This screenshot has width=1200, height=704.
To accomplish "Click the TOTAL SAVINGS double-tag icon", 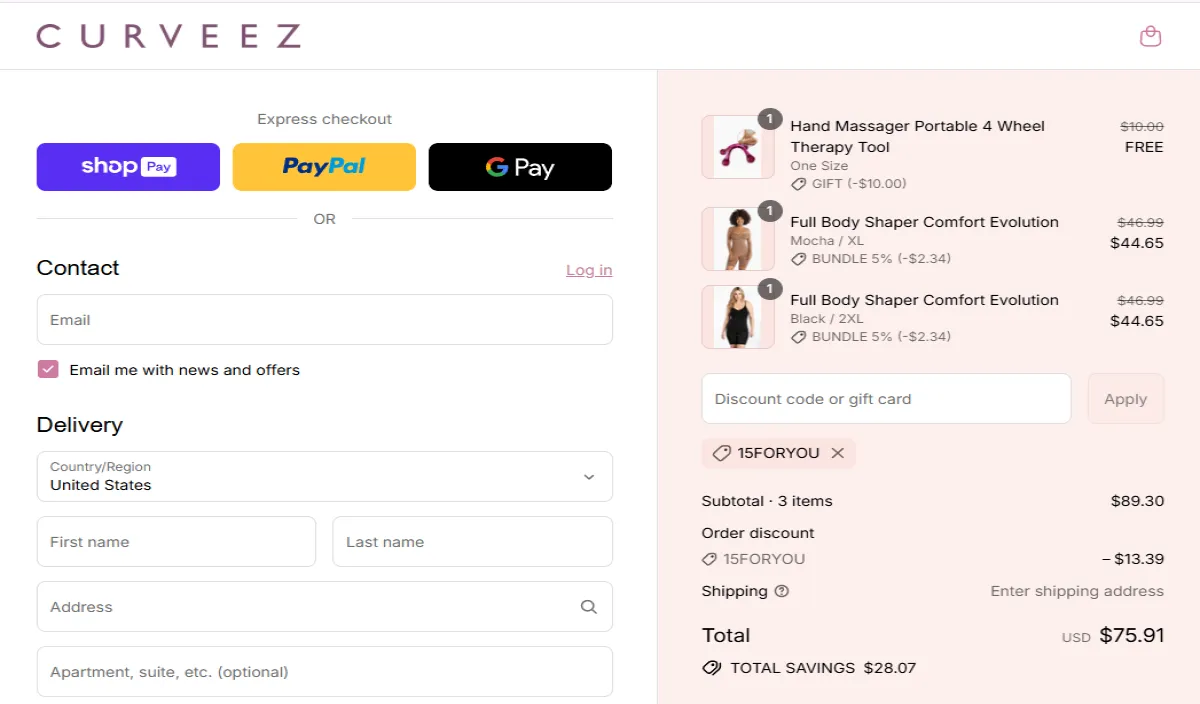I will click(x=712, y=667).
